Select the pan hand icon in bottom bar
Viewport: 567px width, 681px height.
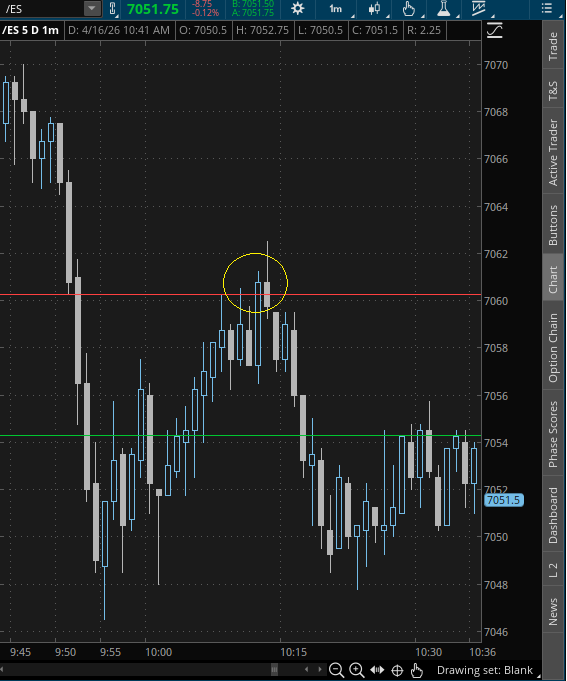416,670
